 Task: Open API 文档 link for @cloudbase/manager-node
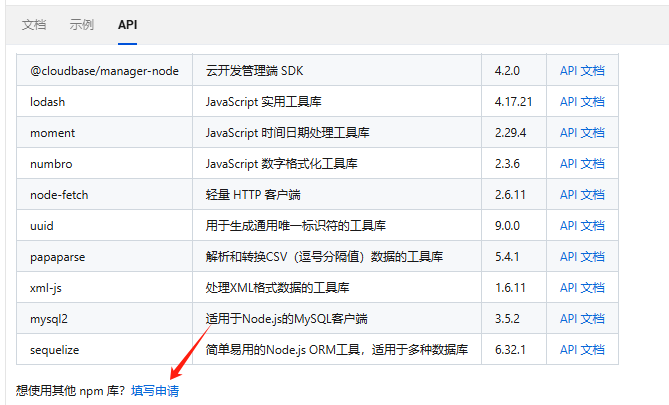[x=582, y=70]
